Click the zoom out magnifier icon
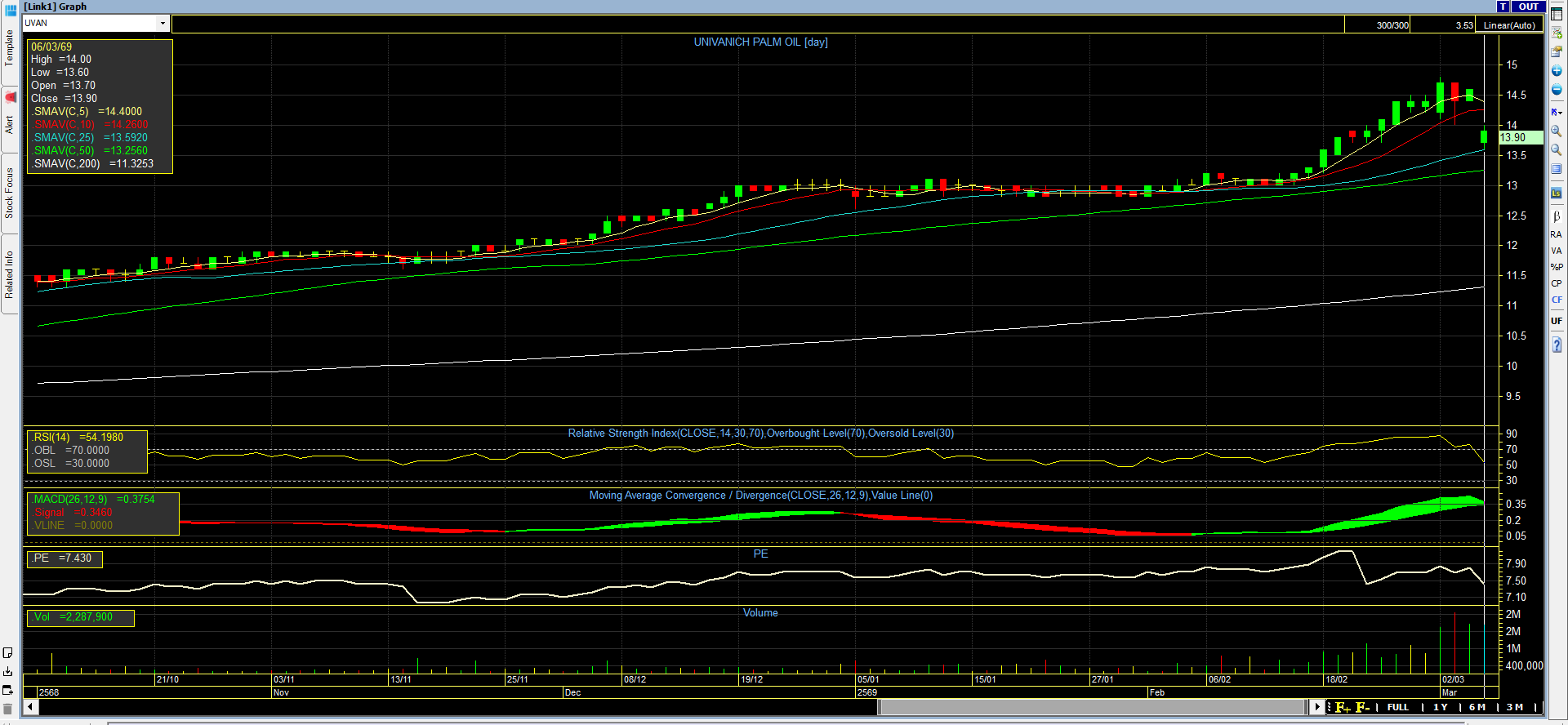1568x725 pixels. point(1557,150)
